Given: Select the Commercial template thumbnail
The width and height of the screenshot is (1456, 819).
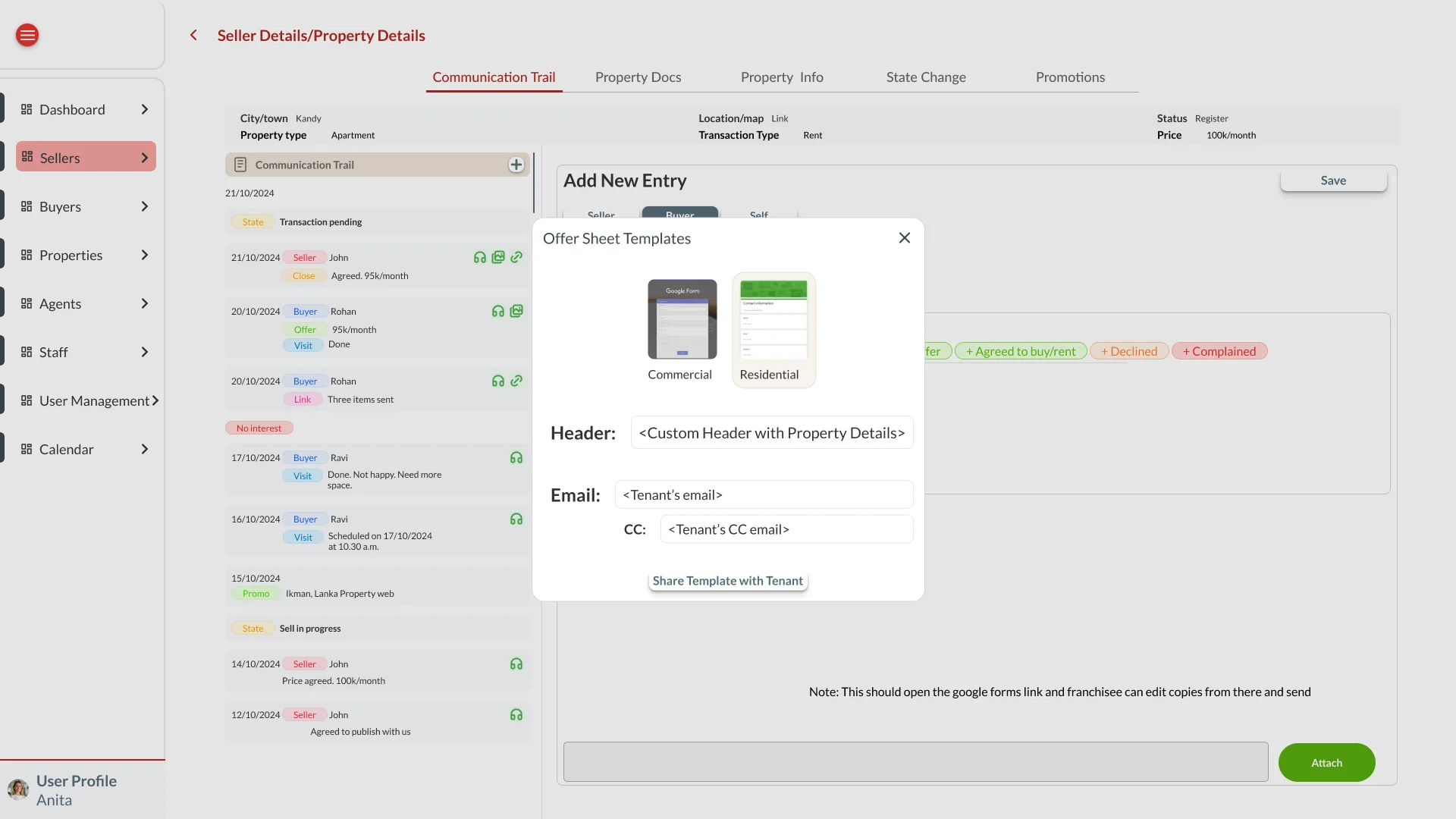Looking at the screenshot, I should click(682, 319).
